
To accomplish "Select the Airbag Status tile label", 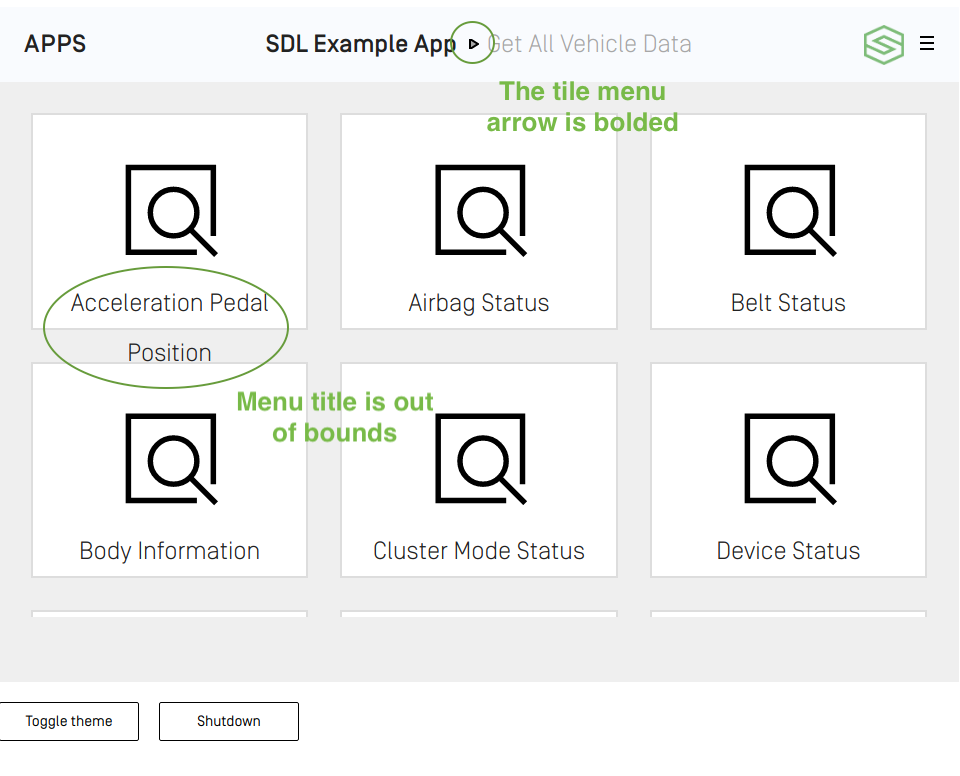I will (x=479, y=302).
